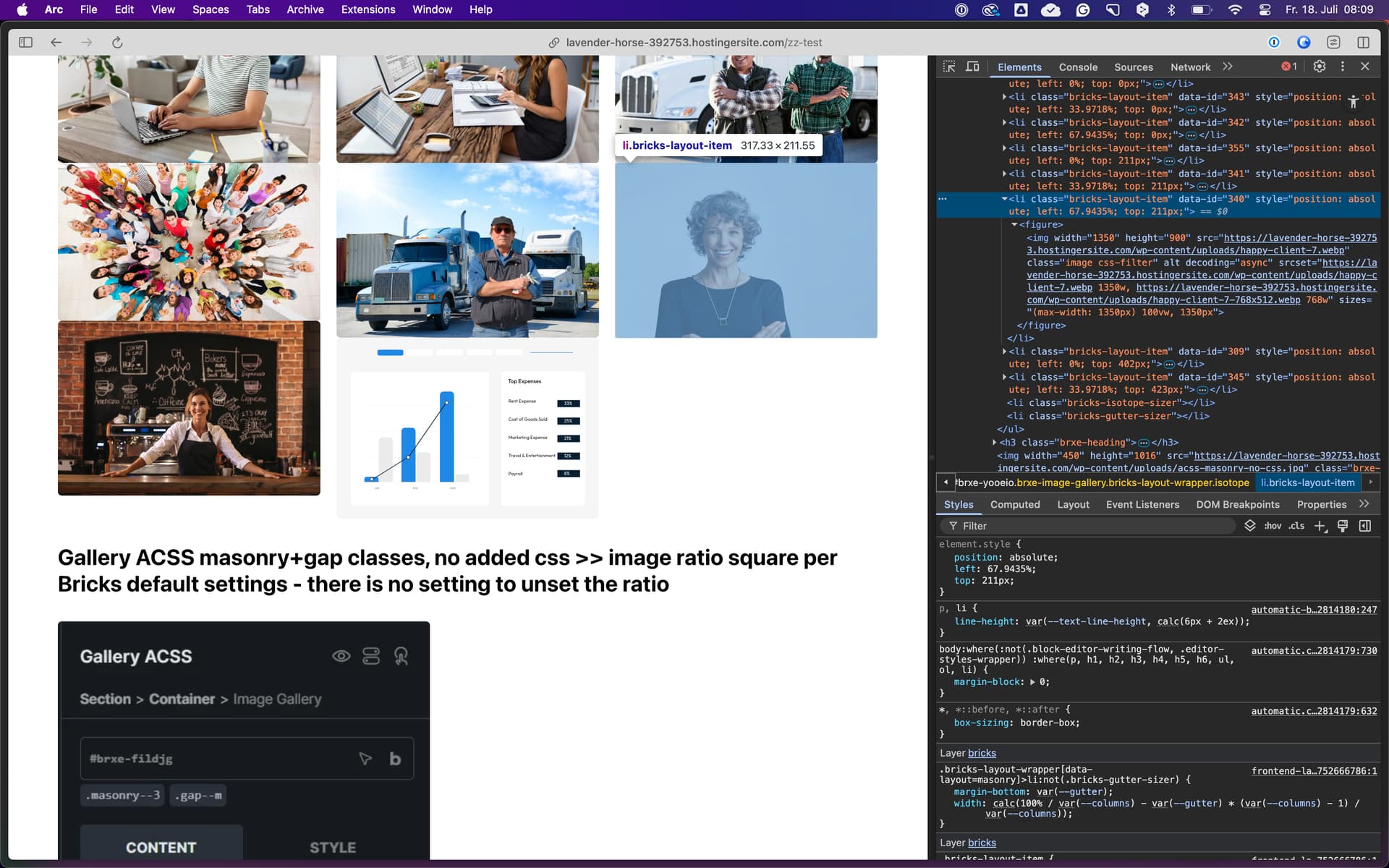Collapse the selected li data-id 340 node
1389x868 pixels.
pos(1004,199)
